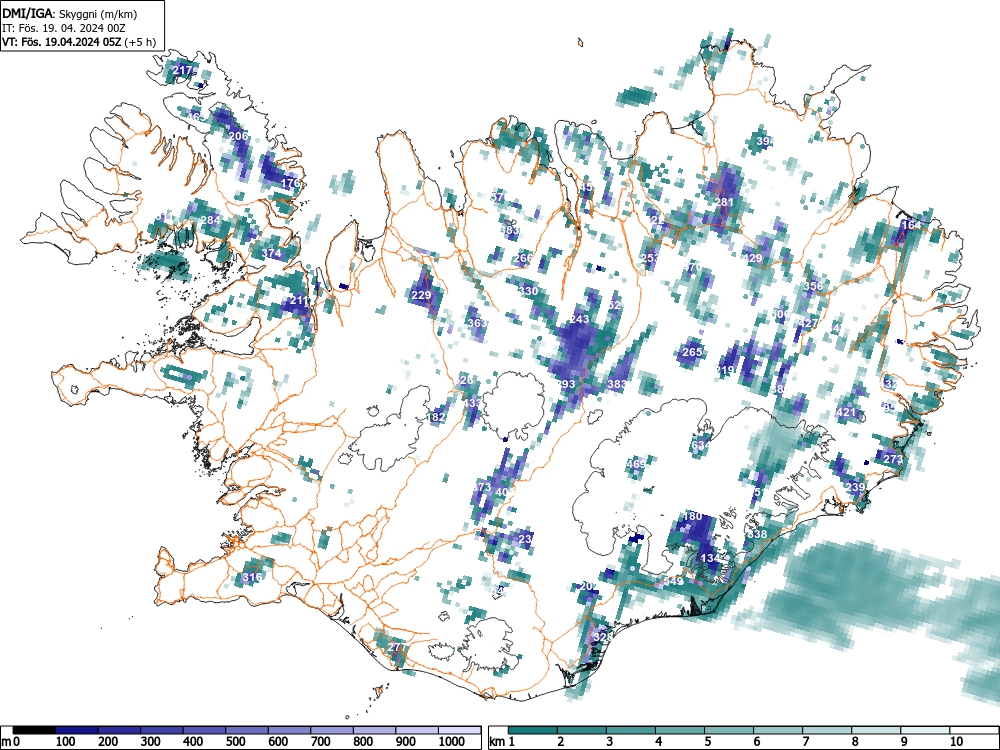Click the '5' label on the km scale
The image size is (1000, 750).
pos(707,742)
